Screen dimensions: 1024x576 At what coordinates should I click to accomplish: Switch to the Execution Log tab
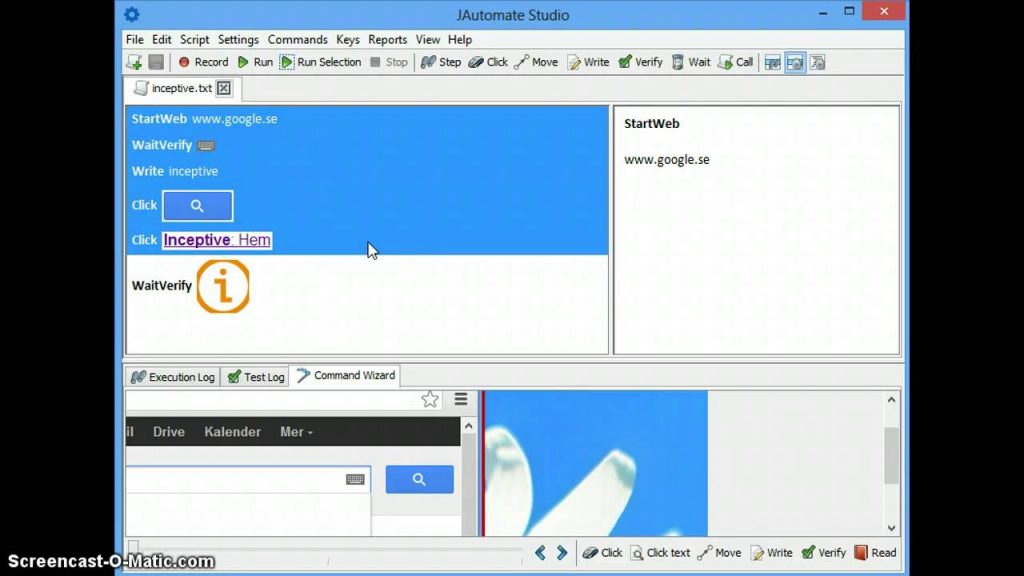[x=173, y=377]
